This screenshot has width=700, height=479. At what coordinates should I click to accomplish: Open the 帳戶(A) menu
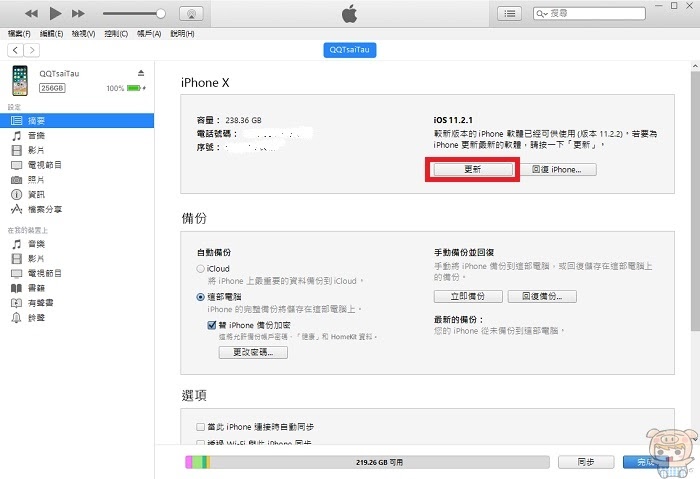click(149, 33)
